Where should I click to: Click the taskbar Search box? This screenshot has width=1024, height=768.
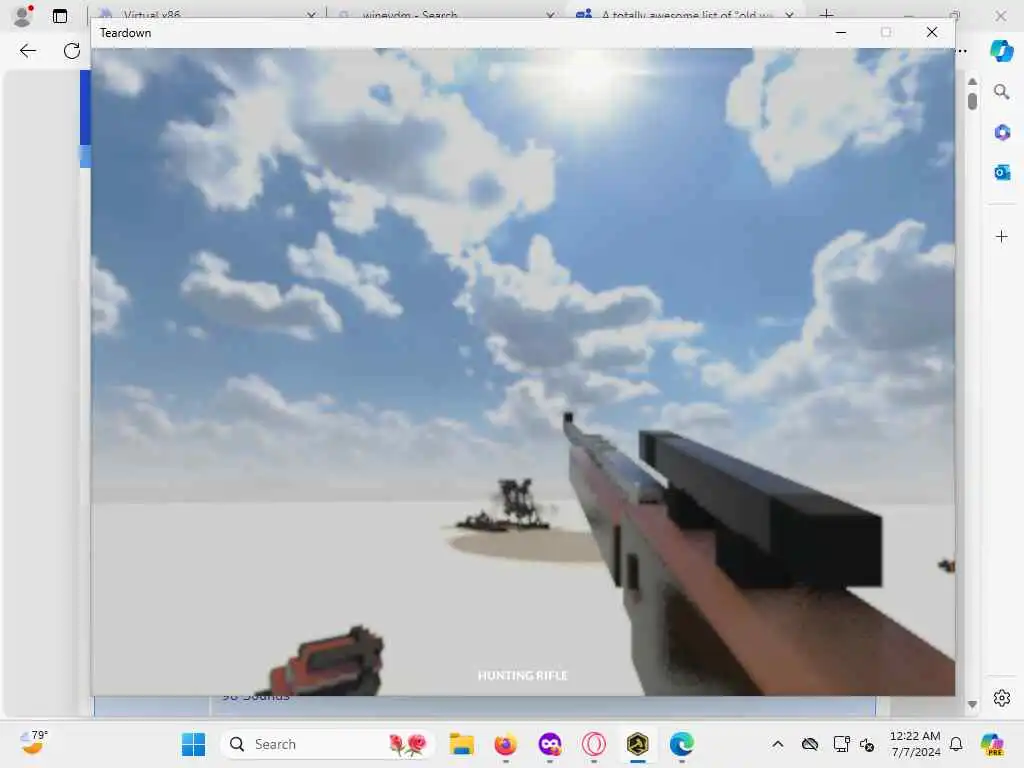point(328,744)
